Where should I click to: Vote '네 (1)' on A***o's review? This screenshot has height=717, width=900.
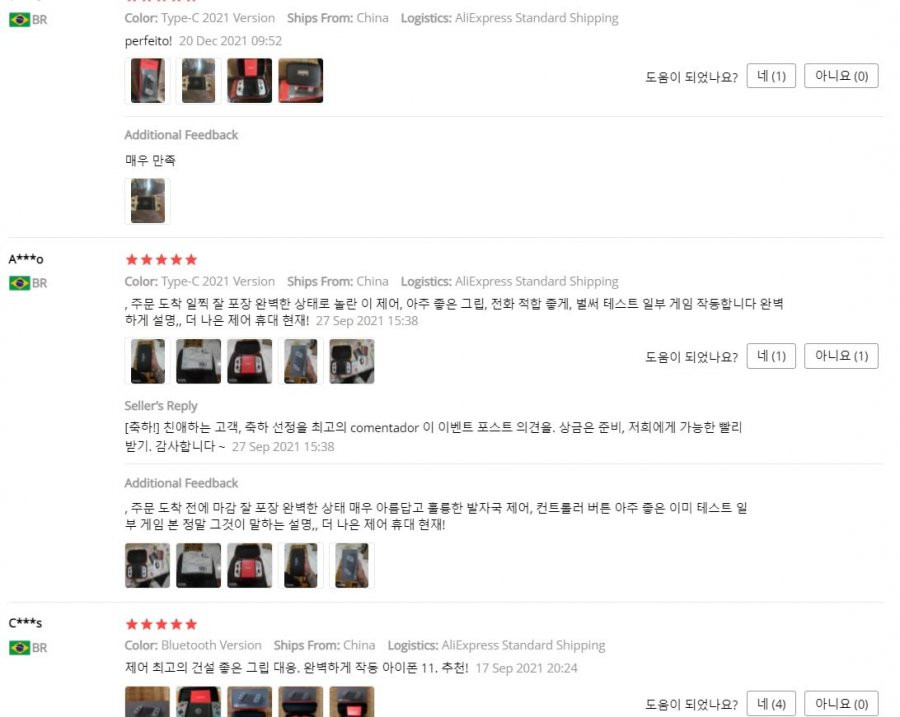771,356
